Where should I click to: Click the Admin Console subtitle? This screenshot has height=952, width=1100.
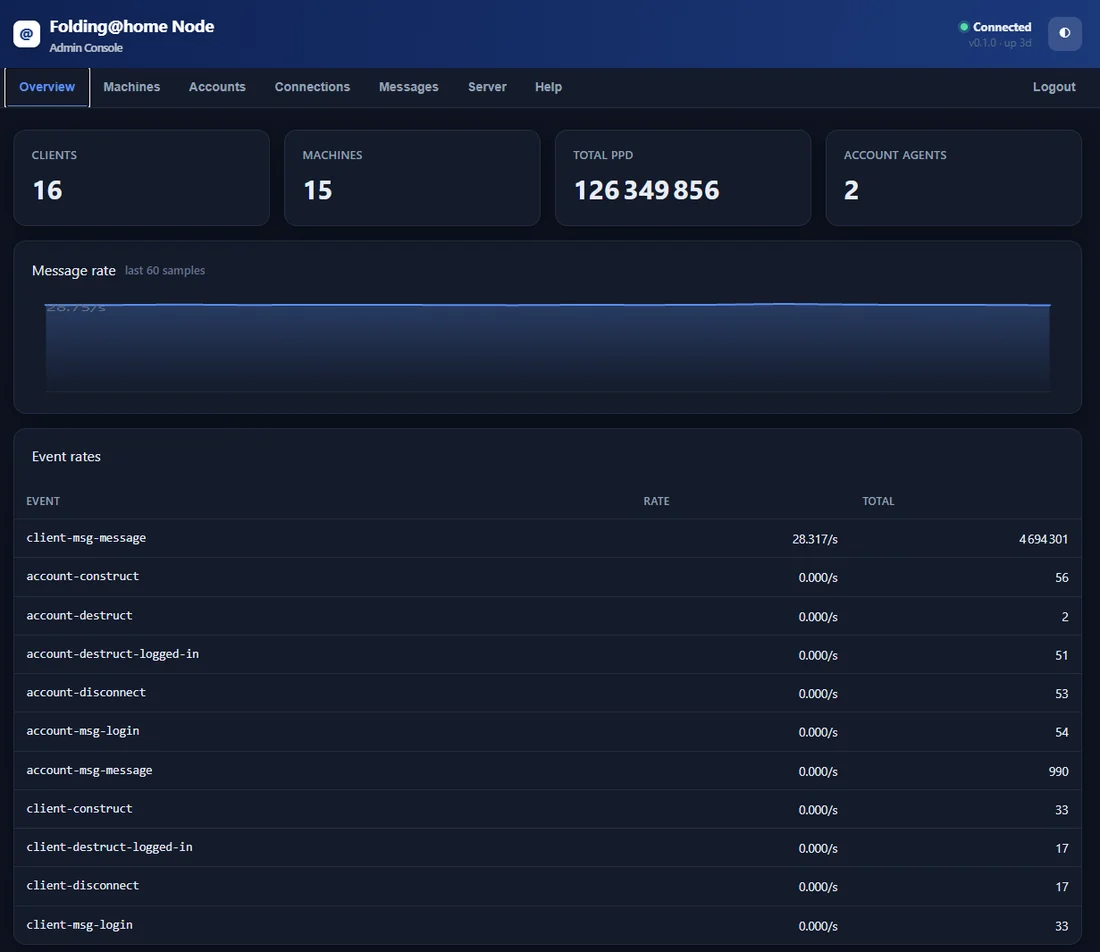coord(86,48)
